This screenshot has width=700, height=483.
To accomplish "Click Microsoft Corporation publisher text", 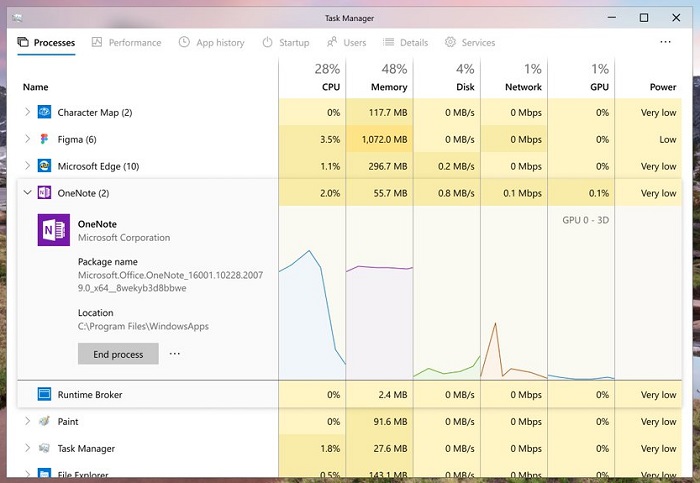I will tap(124, 237).
